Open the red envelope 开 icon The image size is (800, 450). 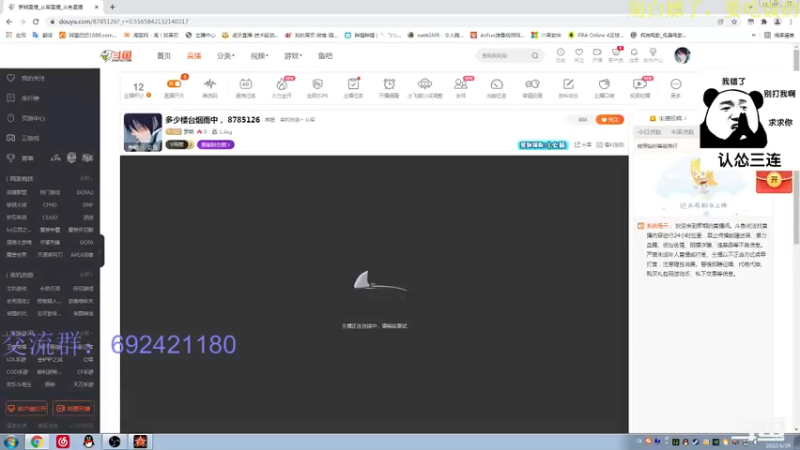[774, 181]
